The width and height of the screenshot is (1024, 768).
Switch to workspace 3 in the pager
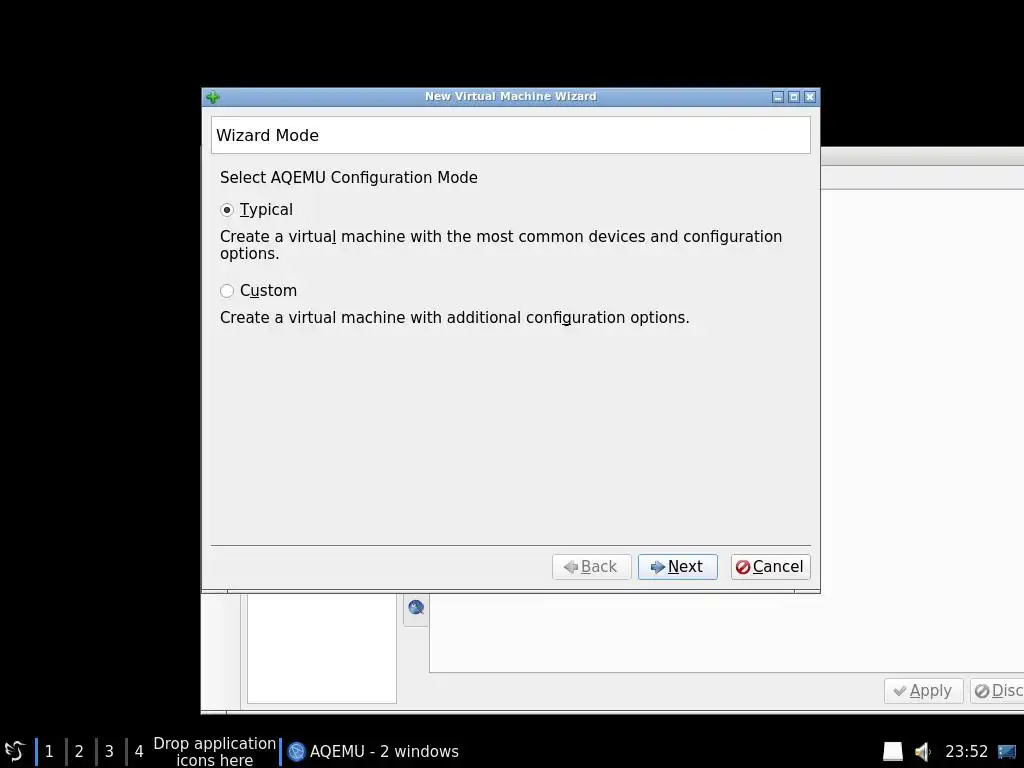point(109,752)
